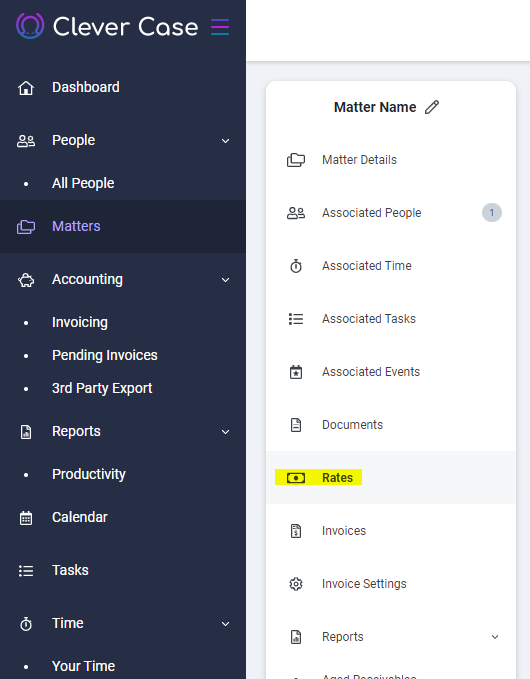
Task: Click the calendar star icon for Associated Events
Action: [296, 372]
